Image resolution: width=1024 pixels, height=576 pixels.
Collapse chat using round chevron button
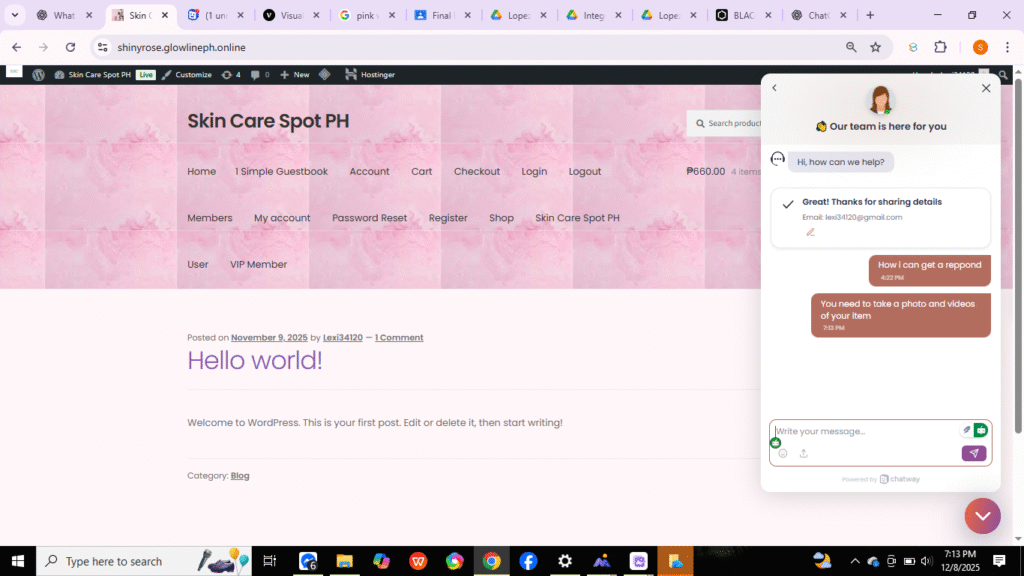coord(982,516)
